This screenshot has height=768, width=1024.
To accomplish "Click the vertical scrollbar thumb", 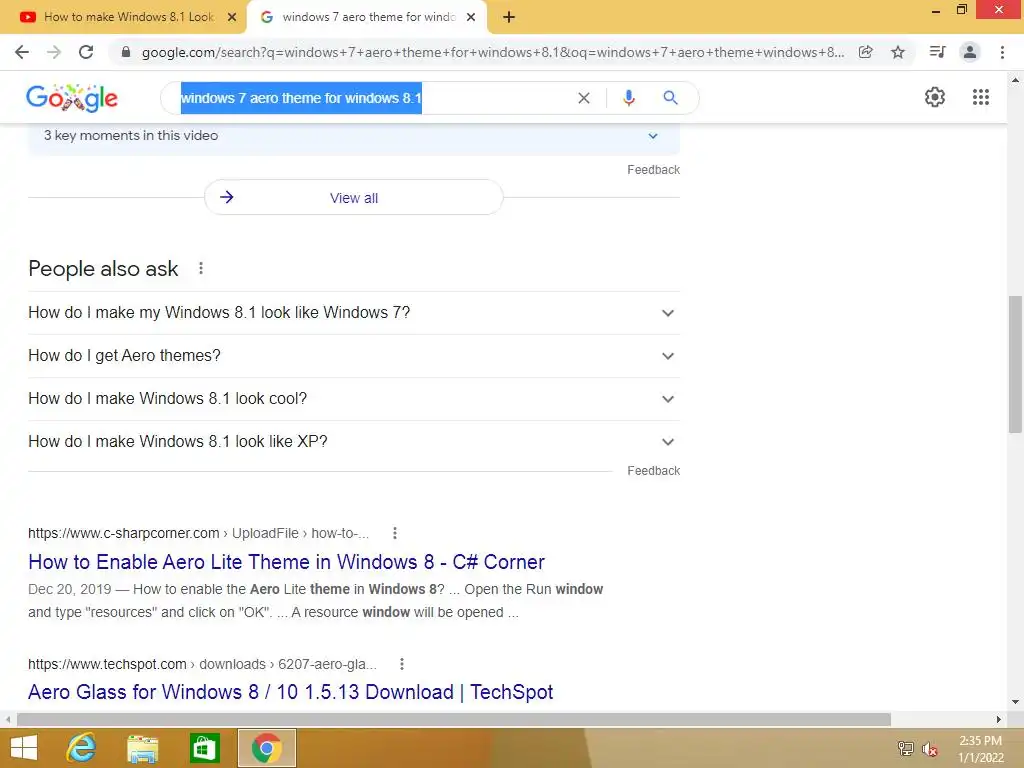I will pos(1015,364).
